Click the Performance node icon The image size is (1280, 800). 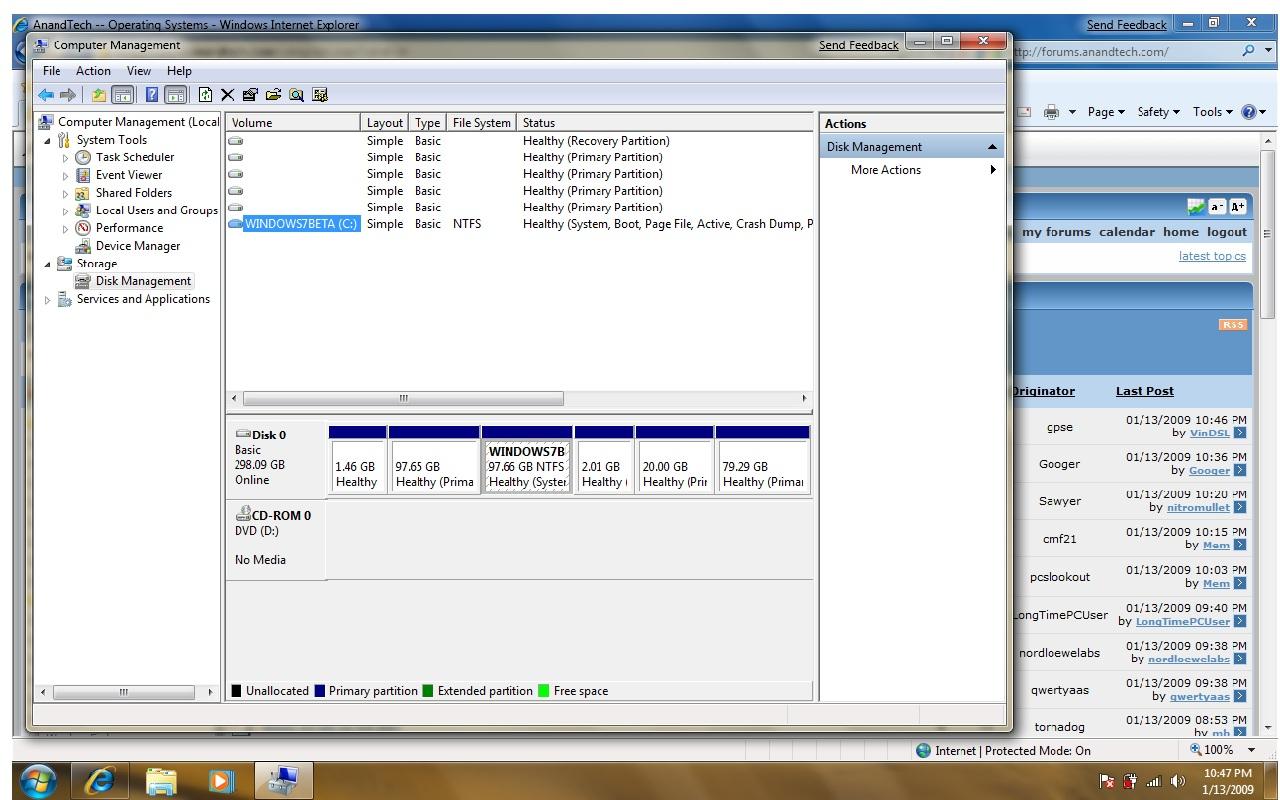(x=84, y=228)
